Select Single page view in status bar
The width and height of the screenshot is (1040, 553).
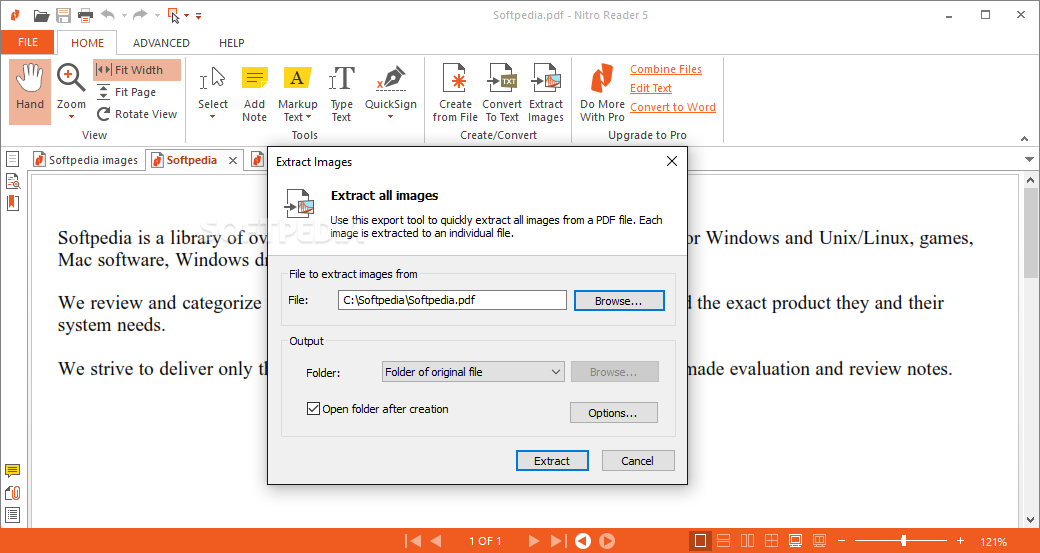[x=700, y=541]
